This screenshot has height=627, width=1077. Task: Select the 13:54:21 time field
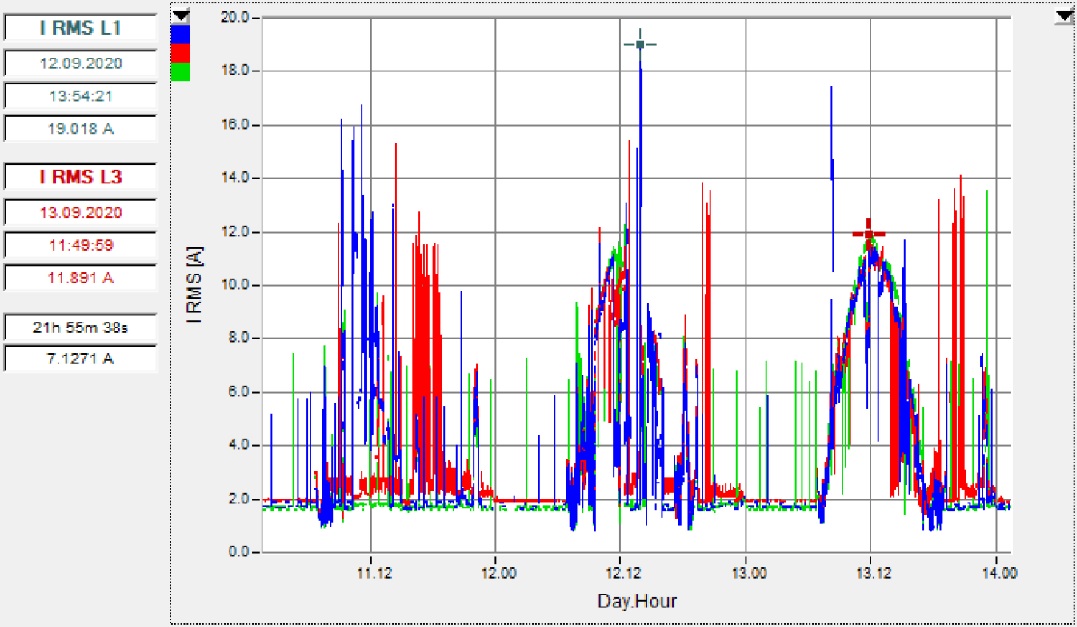(x=80, y=95)
